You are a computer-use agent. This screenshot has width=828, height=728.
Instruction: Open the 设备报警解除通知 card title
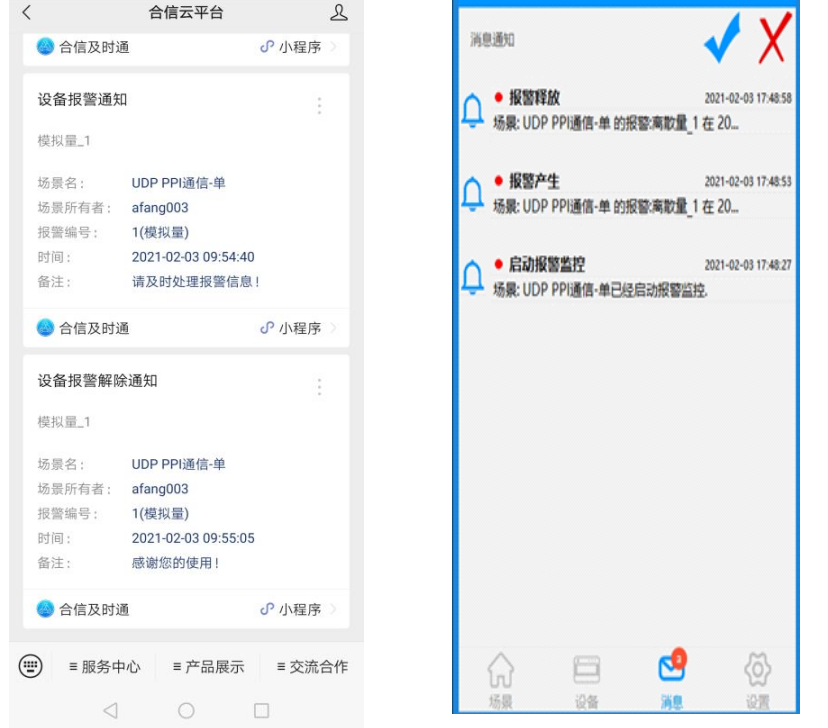tap(97, 381)
